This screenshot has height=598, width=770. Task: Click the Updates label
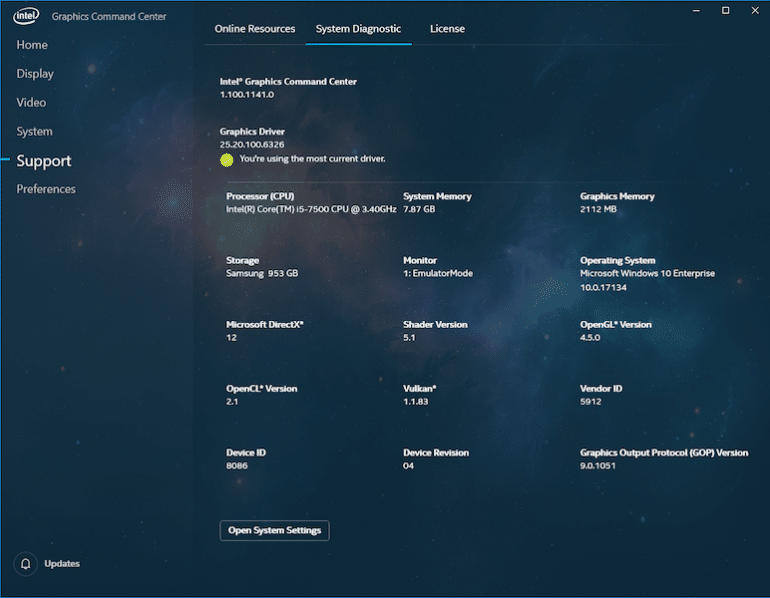62,564
